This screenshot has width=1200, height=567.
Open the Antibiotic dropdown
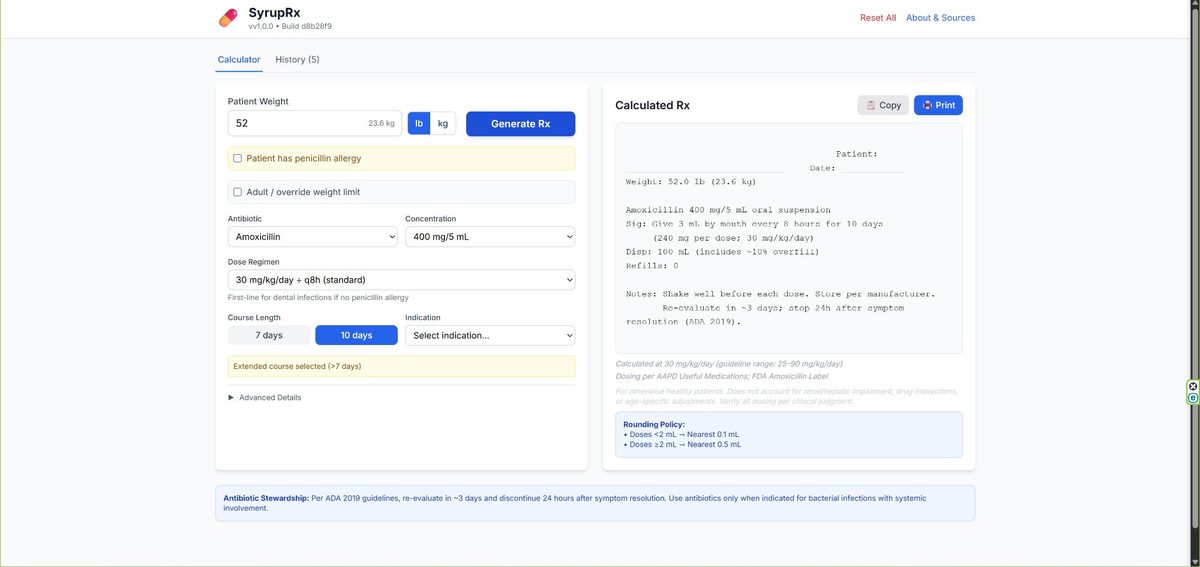313,237
